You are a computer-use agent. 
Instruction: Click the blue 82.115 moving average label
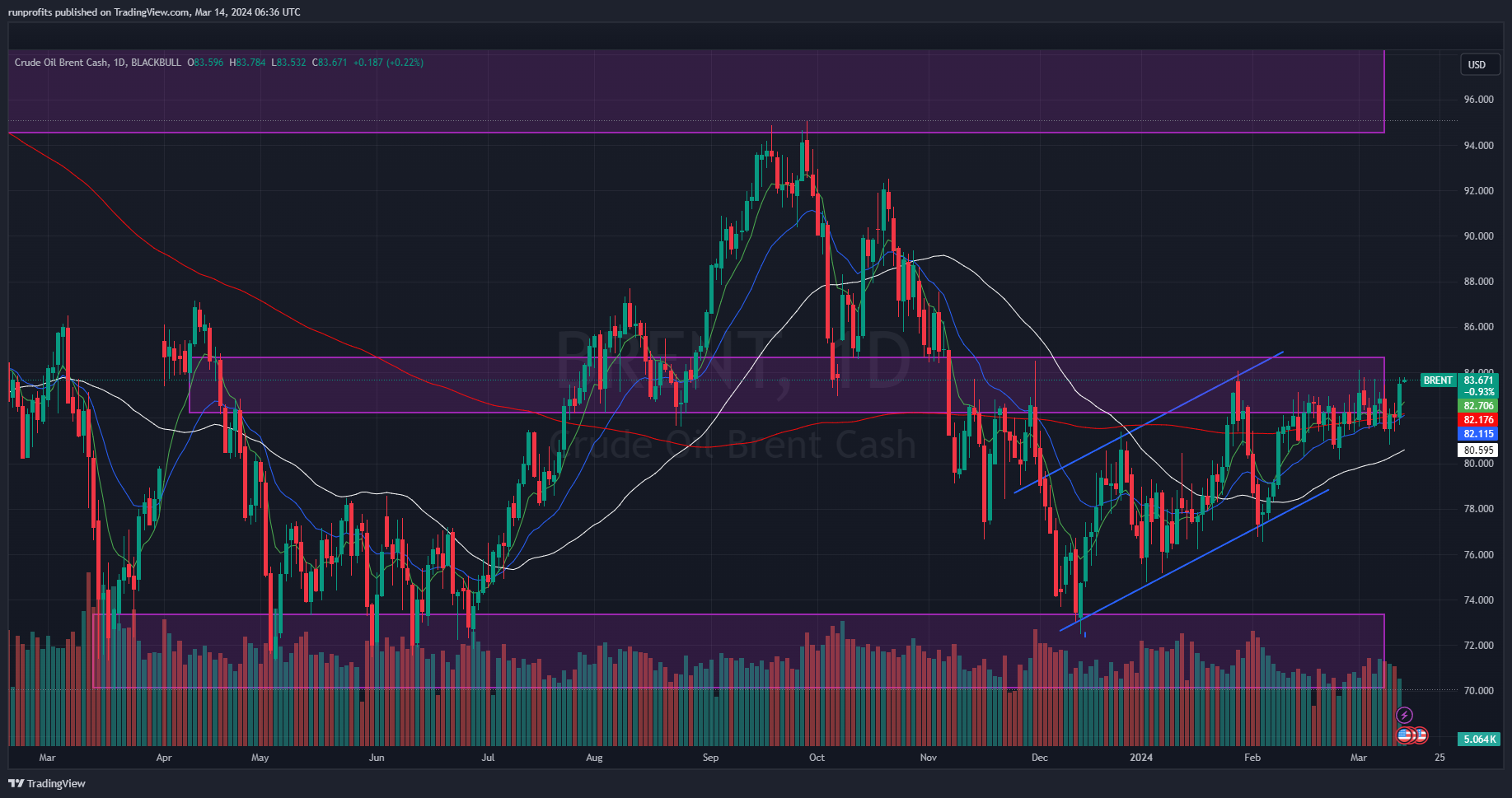click(1478, 434)
